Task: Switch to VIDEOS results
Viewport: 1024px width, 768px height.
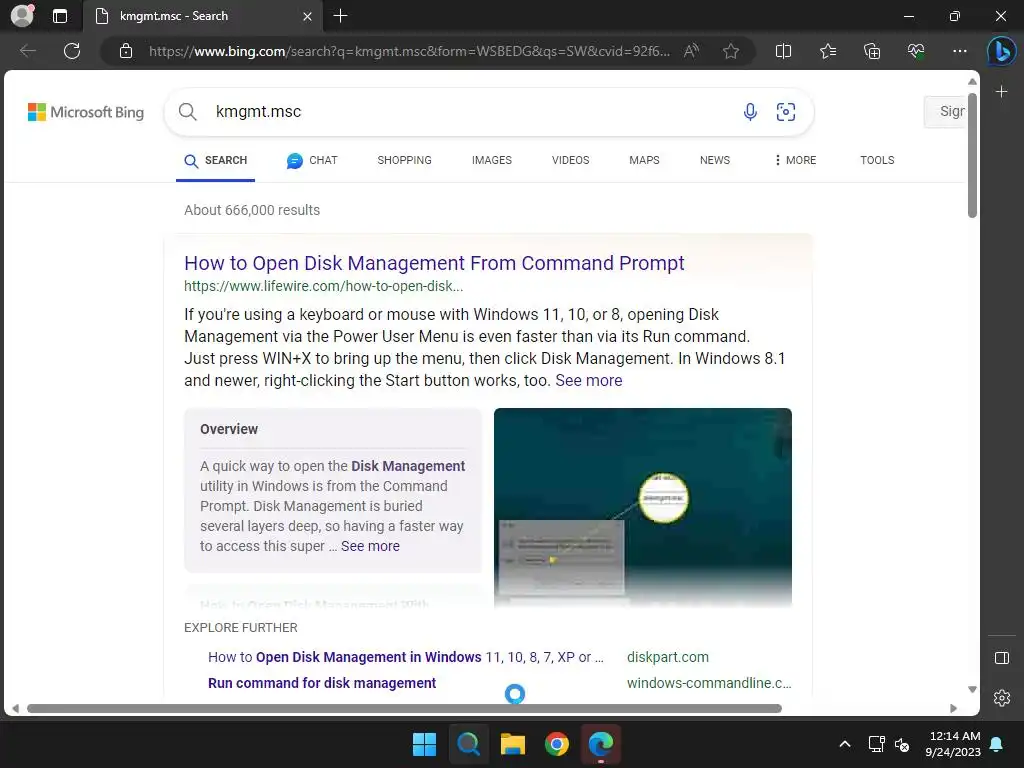Action: click(x=570, y=160)
